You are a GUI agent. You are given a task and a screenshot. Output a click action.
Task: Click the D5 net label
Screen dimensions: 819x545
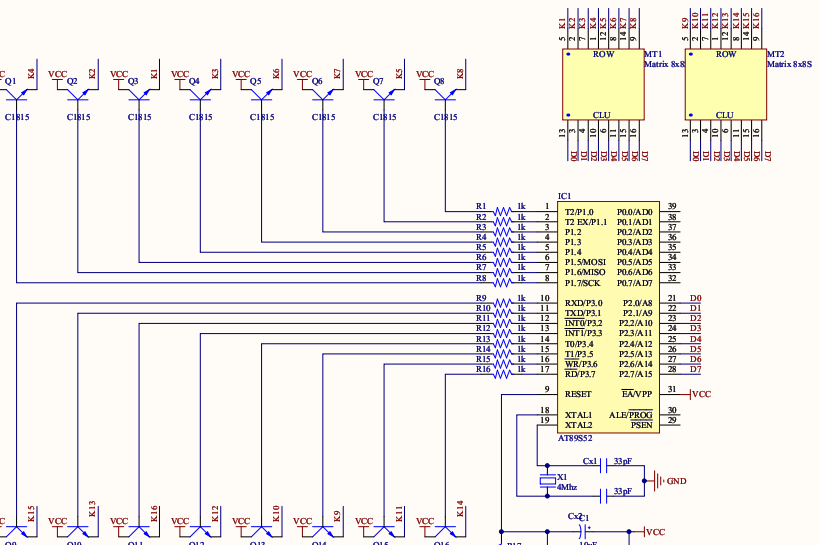coord(695,349)
